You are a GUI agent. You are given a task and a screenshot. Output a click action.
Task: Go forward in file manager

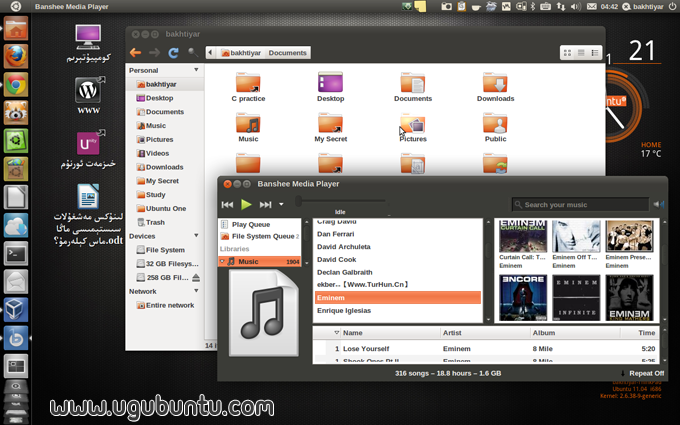[154, 53]
